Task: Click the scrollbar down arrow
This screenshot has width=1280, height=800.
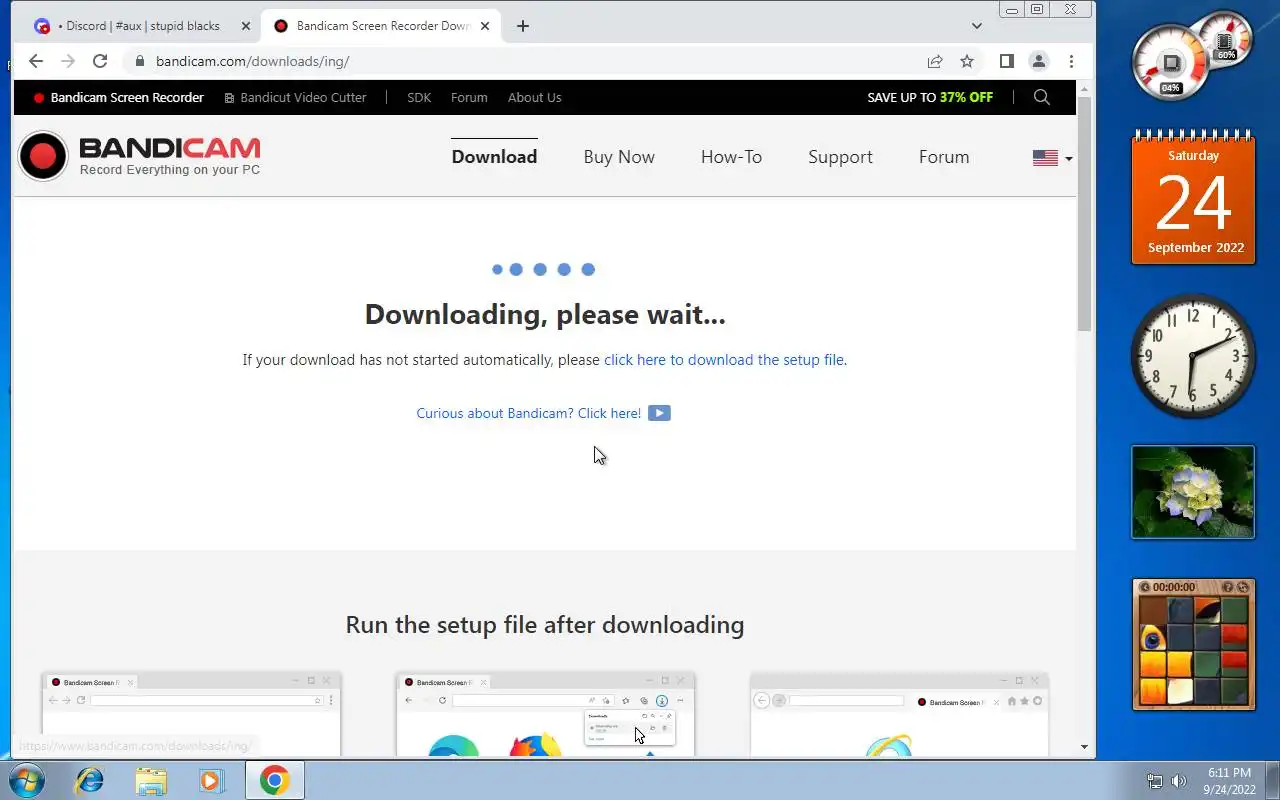Action: 1084,747
